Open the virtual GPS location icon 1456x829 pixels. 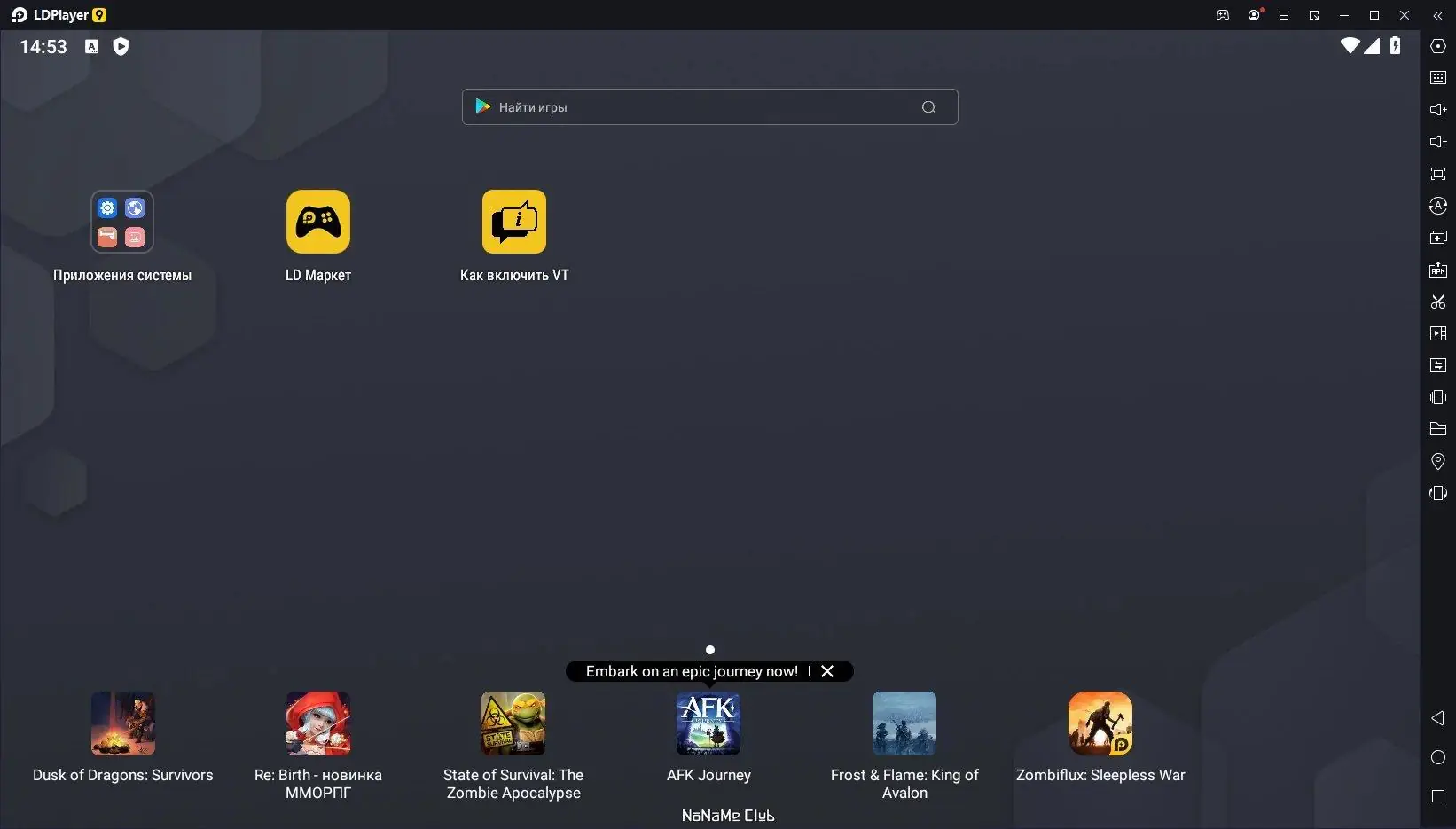1438,461
